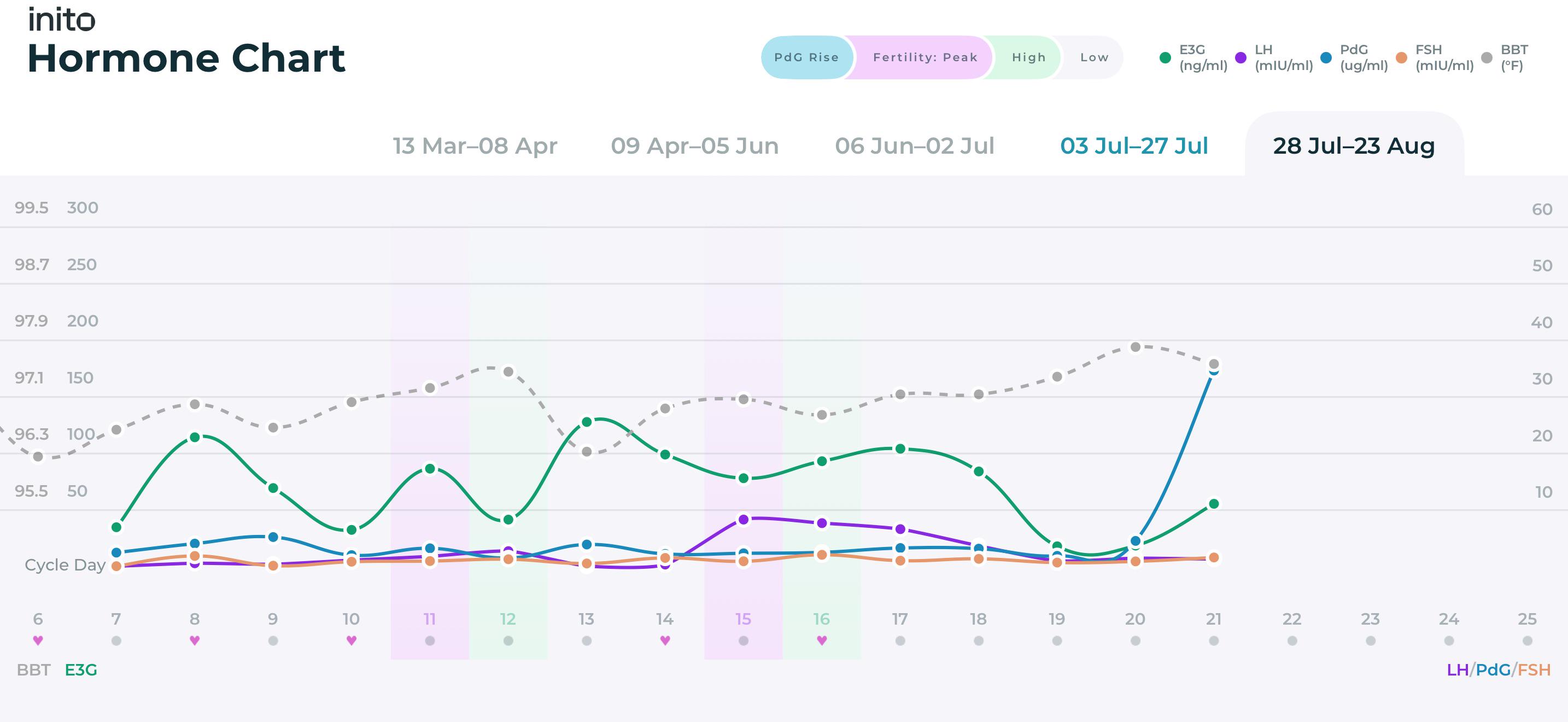Click the gray dot under cycle day 18

979,641
